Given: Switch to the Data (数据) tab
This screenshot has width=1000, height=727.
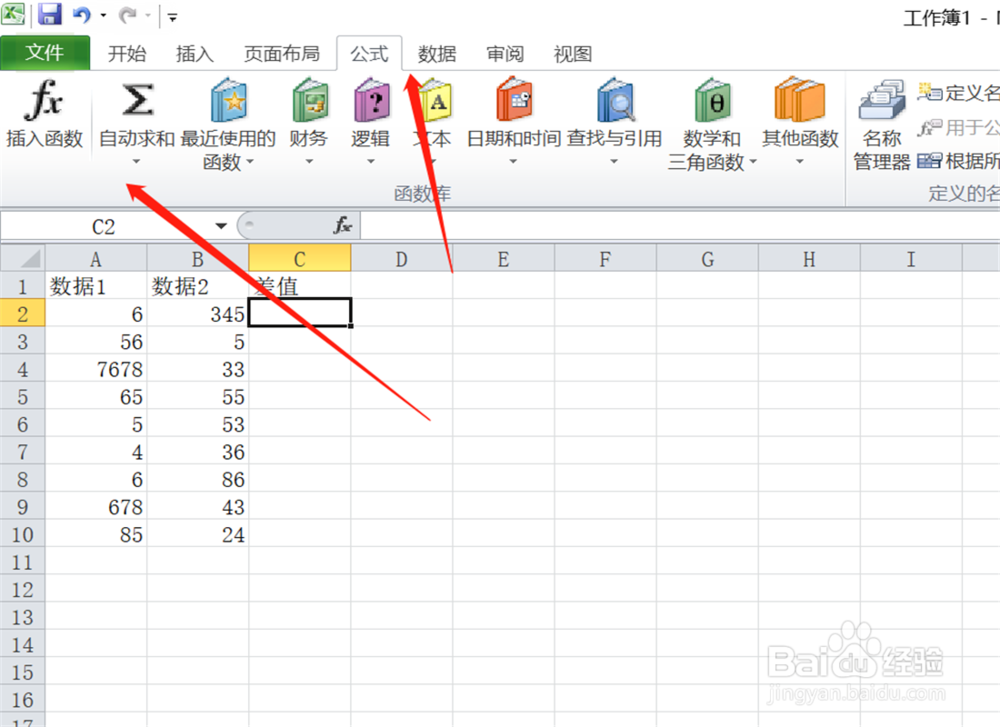Looking at the screenshot, I should [x=437, y=54].
